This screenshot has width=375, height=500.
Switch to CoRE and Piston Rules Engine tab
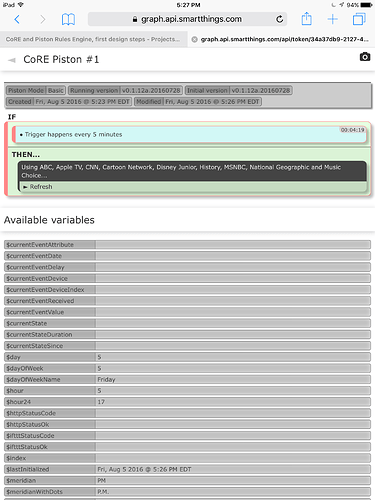93,39
